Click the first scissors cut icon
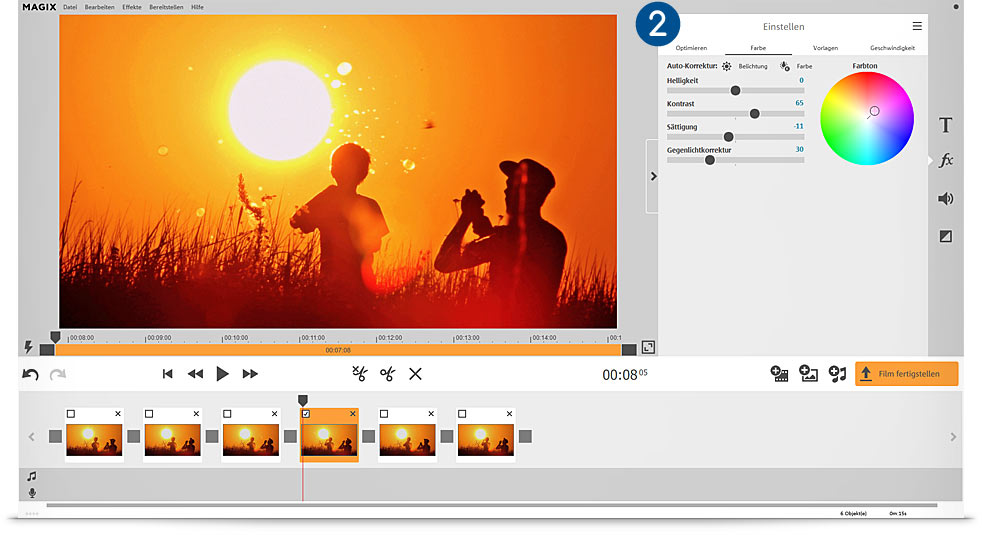Viewport: 982px width, 535px height. coord(359,373)
